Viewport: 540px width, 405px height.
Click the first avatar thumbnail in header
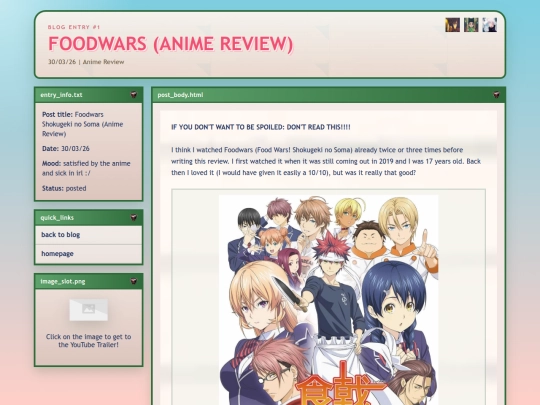(452, 25)
